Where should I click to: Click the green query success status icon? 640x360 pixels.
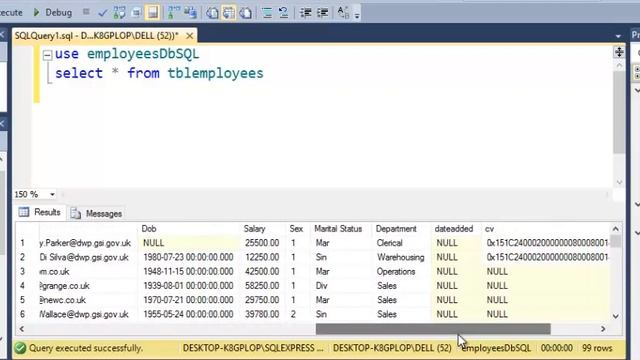point(20,348)
